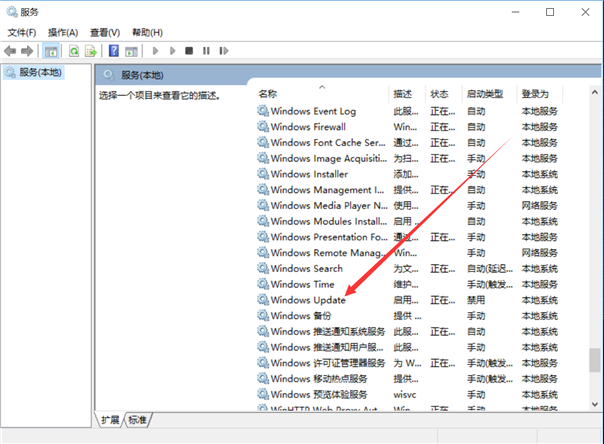
Task: Select Windows 推送通知系统服务 row
Action: coord(408,332)
